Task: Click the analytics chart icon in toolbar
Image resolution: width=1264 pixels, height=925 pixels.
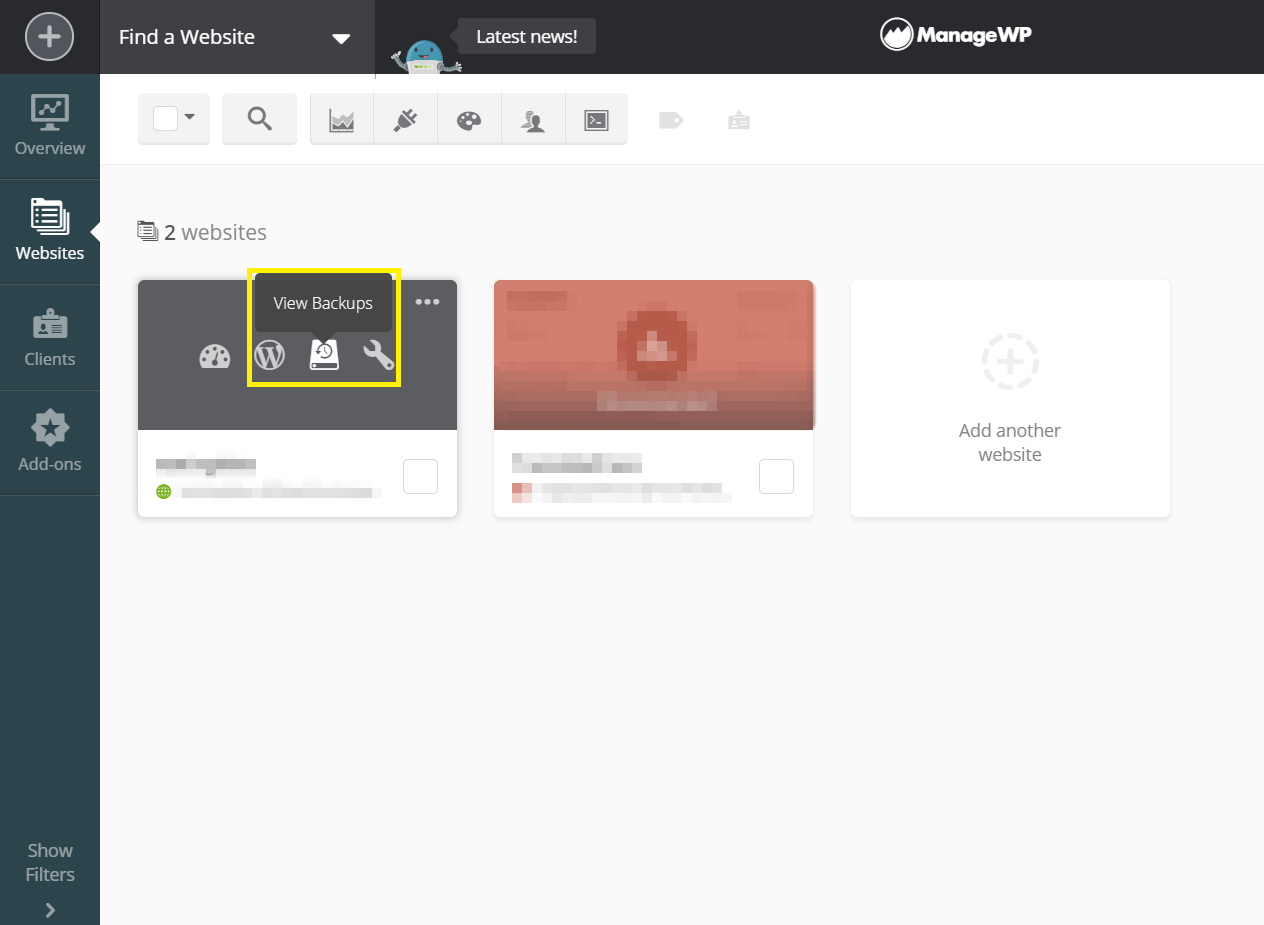Action: [x=342, y=120]
